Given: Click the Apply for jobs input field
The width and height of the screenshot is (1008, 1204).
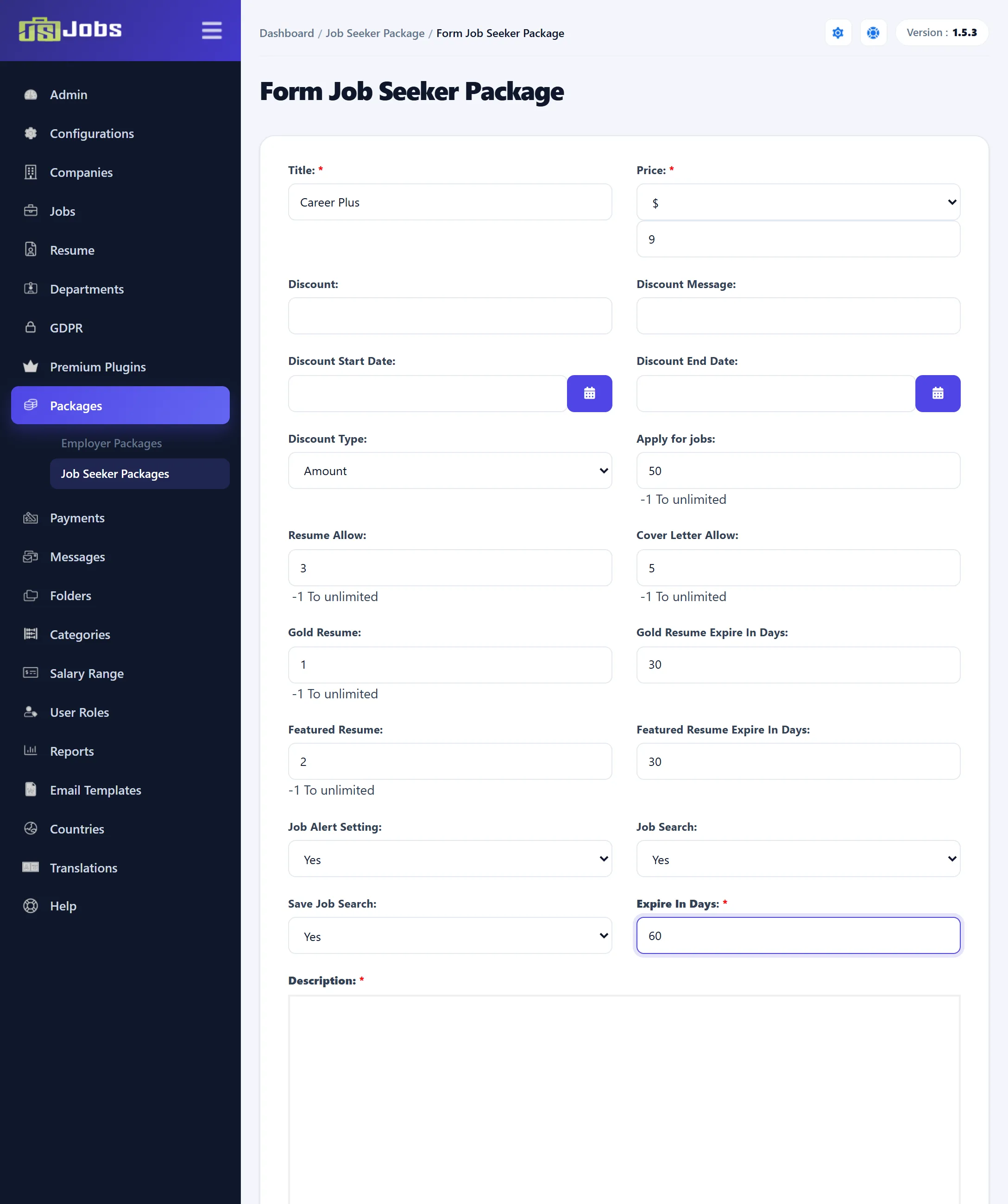Looking at the screenshot, I should (x=798, y=470).
